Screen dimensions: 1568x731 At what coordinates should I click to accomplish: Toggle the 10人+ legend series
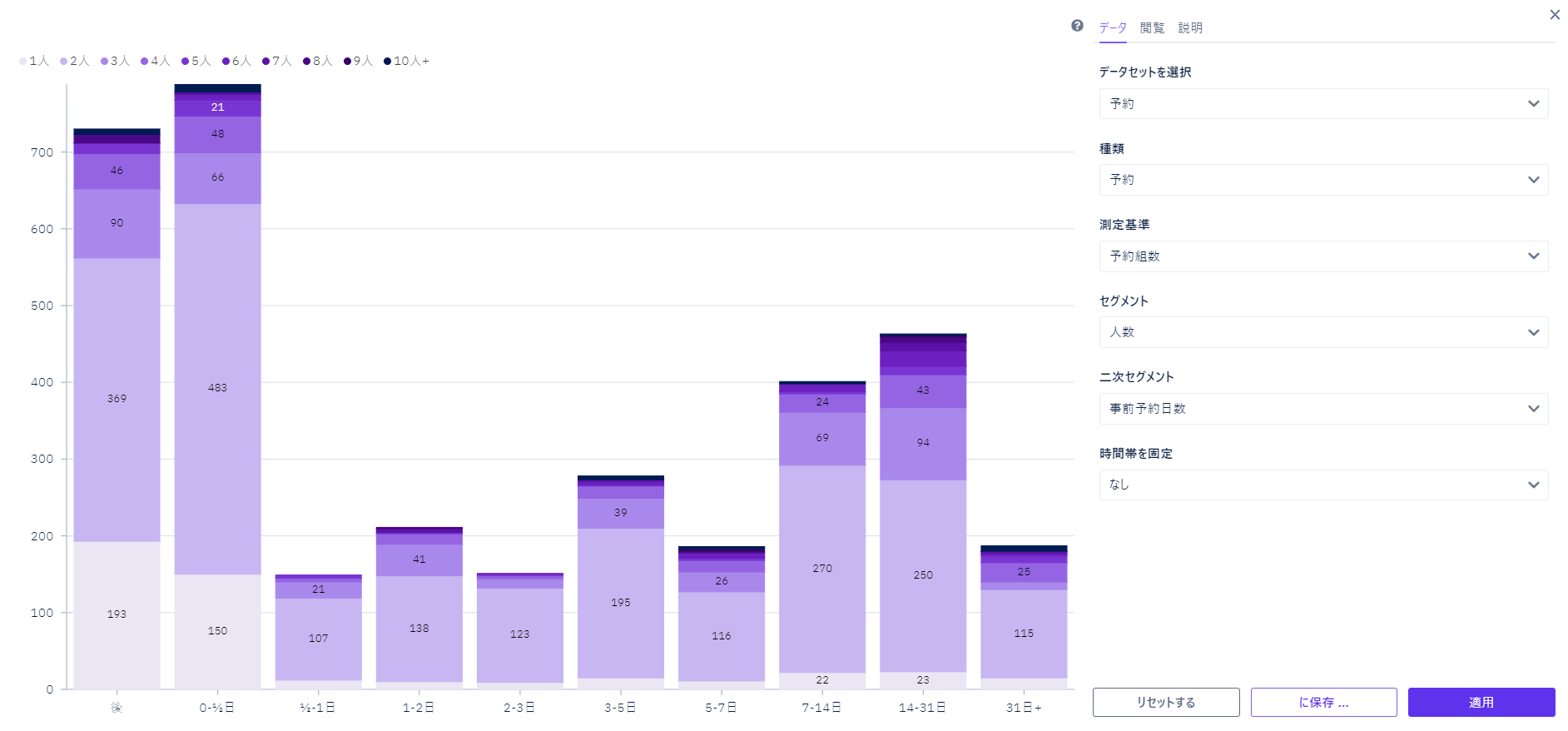click(x=406, y=61)
